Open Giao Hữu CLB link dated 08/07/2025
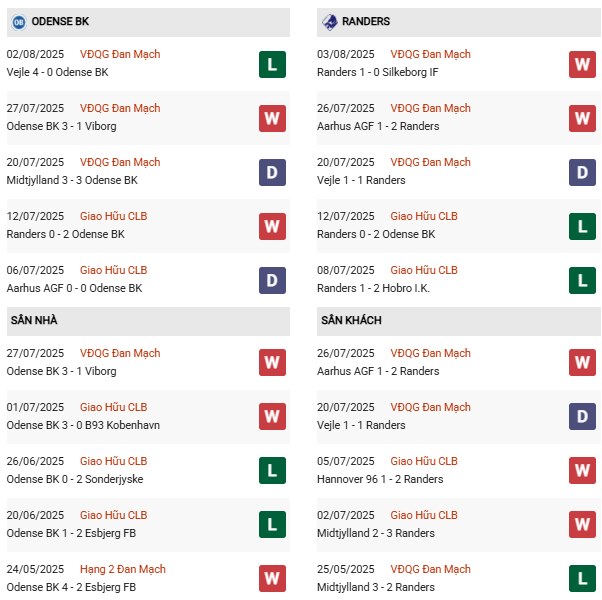This screenshot has height=600, width=602. tap(423, 271)
